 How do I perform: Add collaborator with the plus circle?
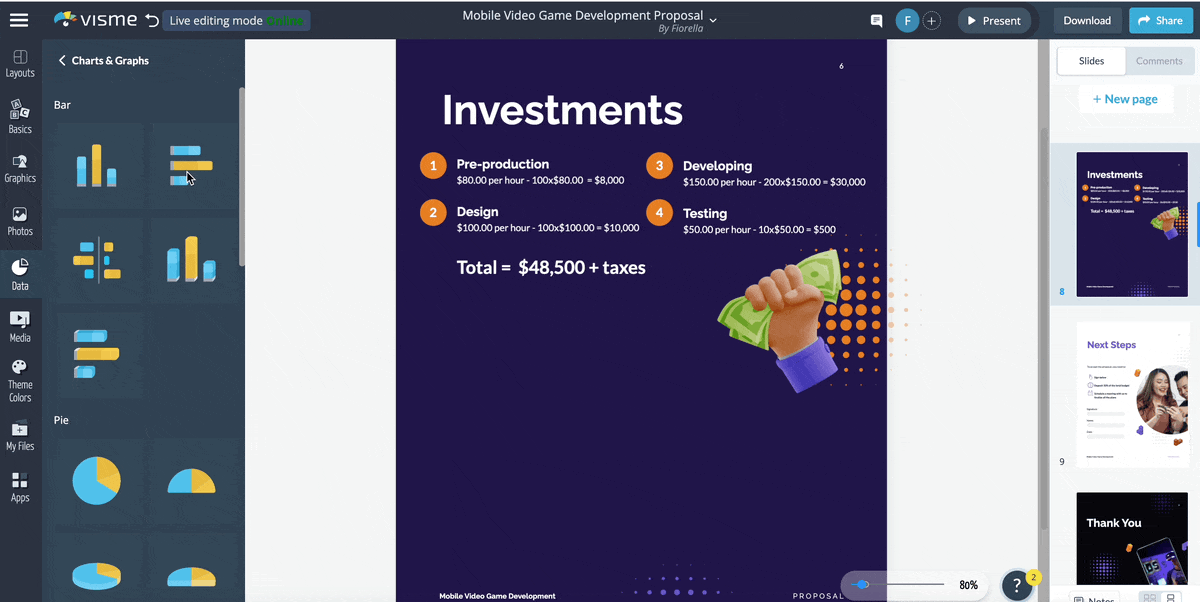click(x=931, y=21)
